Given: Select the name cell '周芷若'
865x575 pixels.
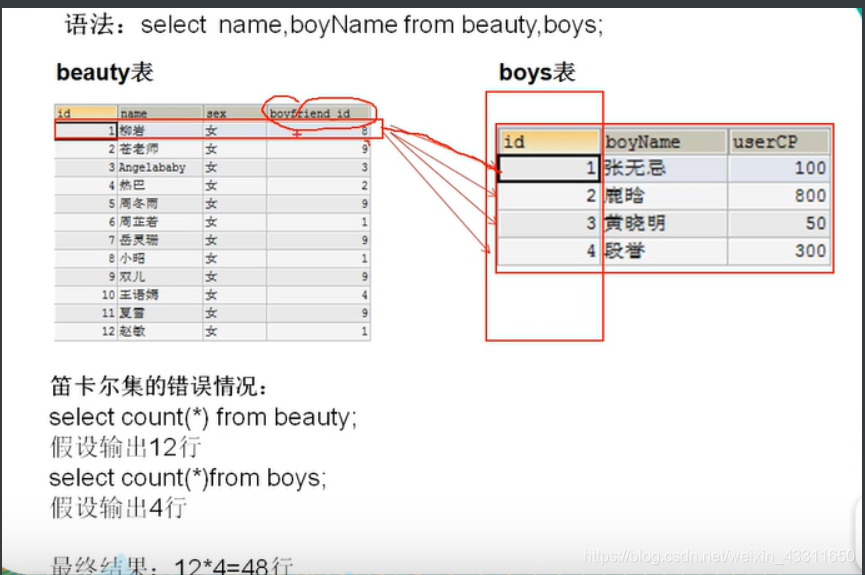Looking at the screenshot, I should point(160,222).
